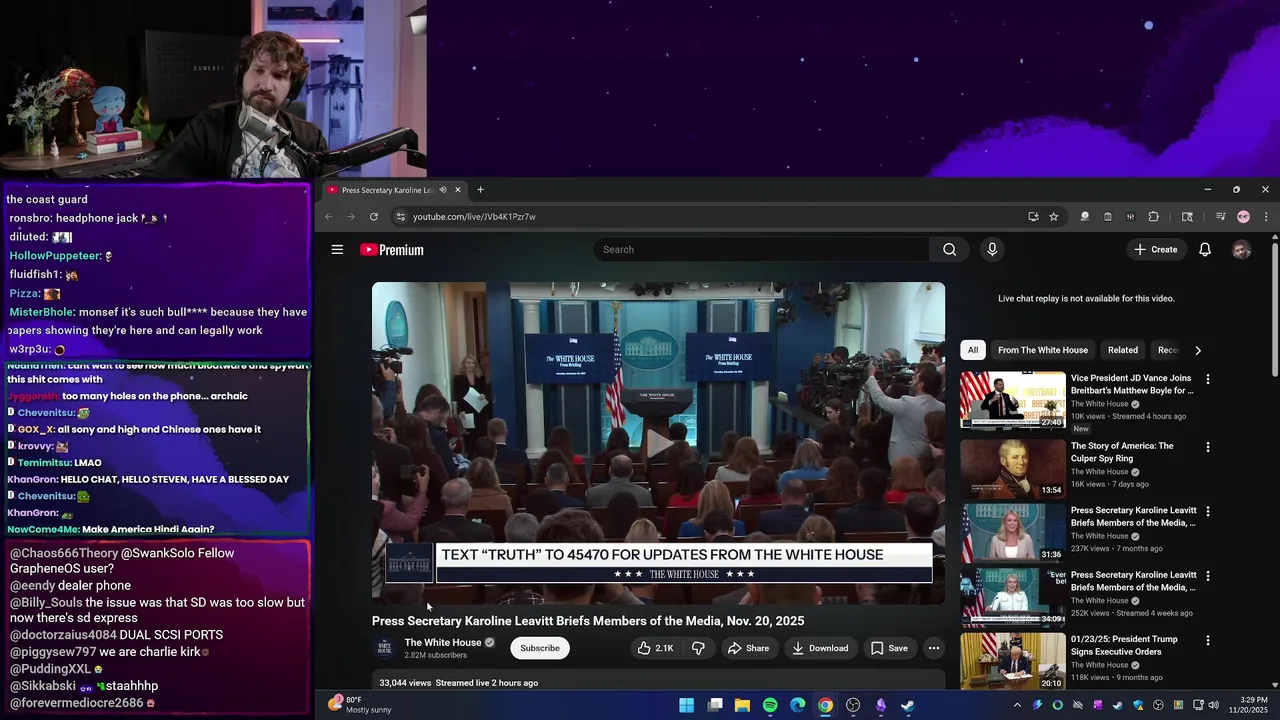Image resolution: width=1280 pixels, height=720 pixels.
Task: Launch Spotify from the taskbar
Action: point(770,705)
